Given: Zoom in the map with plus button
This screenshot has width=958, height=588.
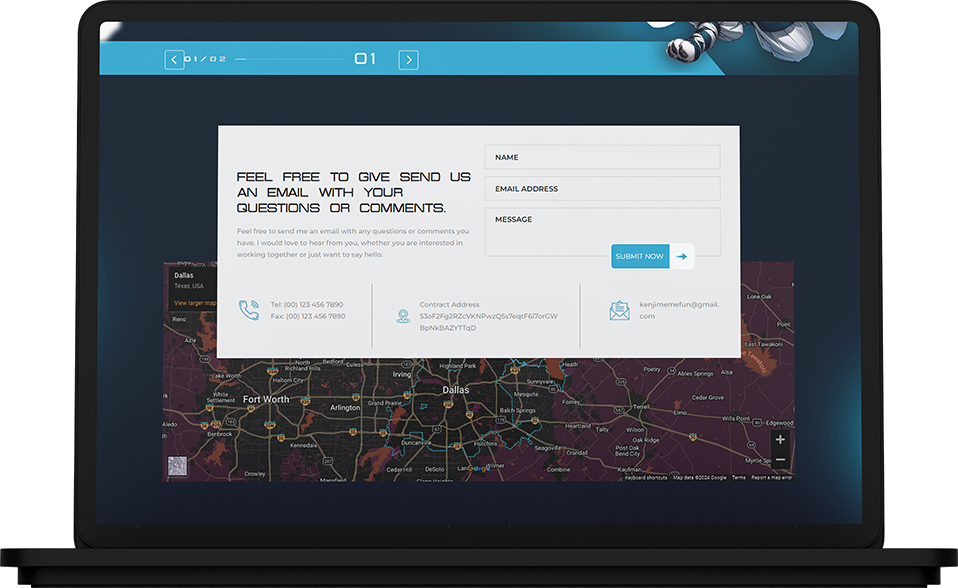Looking at the screenshot, I should click(x=780, y=440).
